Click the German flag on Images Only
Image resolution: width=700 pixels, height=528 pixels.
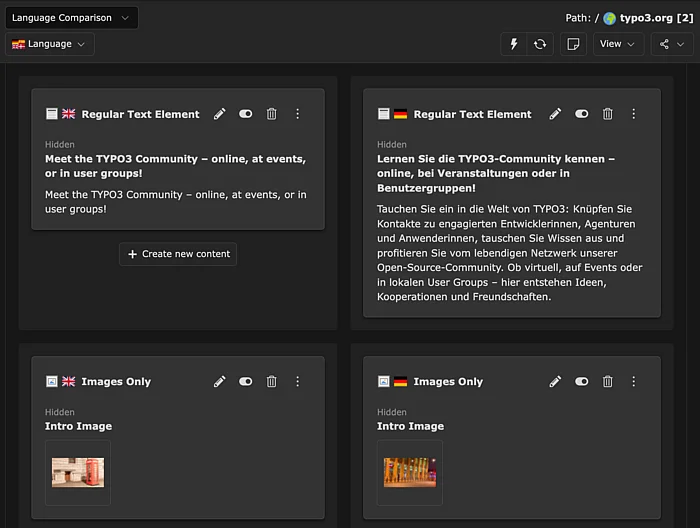click(x=400, y=382)
